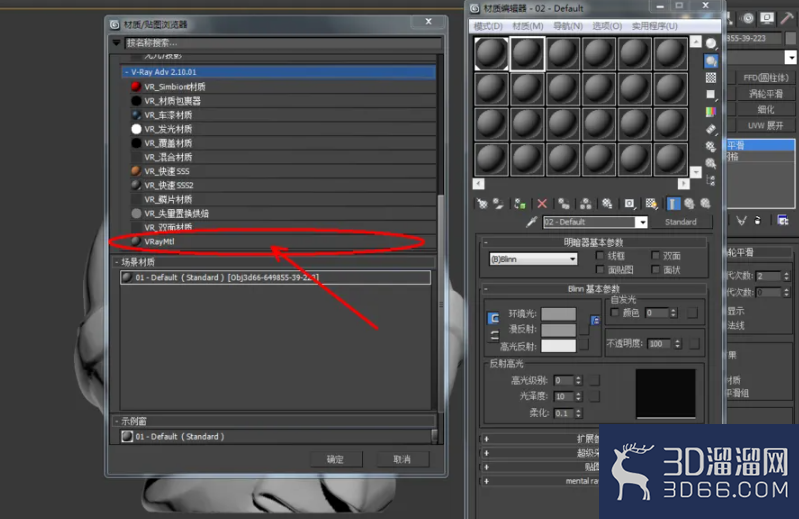Click the 按名称搜索 search field
Image resolution: width=799 pixels, height=519 pixels.
(x=283, y=43)
